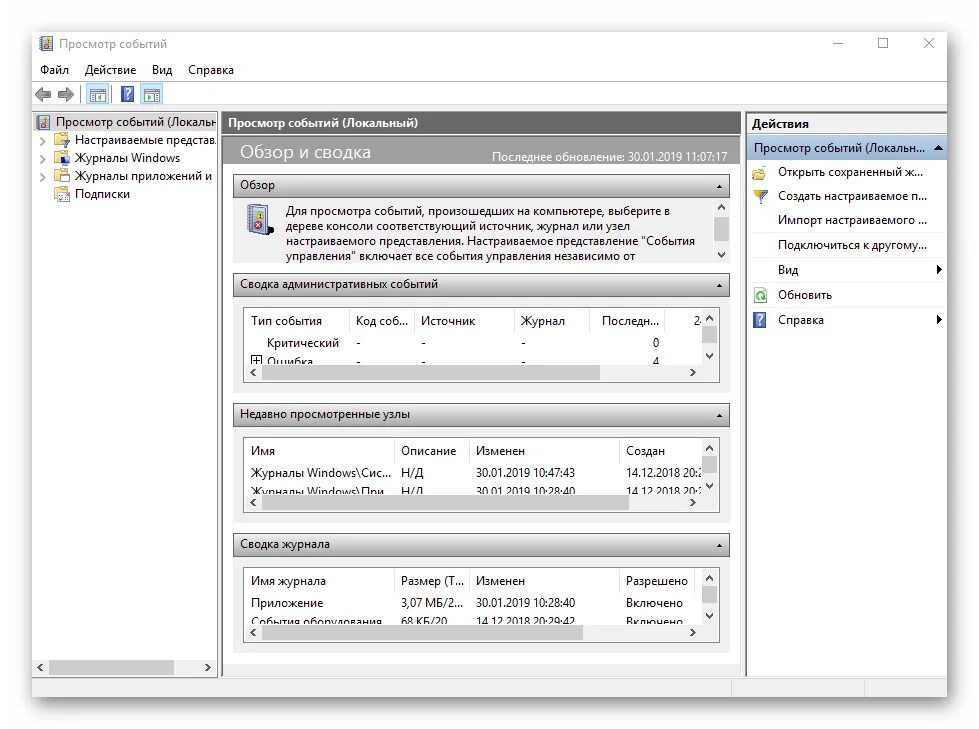Sort by Размер column header
Screen dimensions: 979x729
click(x=432, y=581)
